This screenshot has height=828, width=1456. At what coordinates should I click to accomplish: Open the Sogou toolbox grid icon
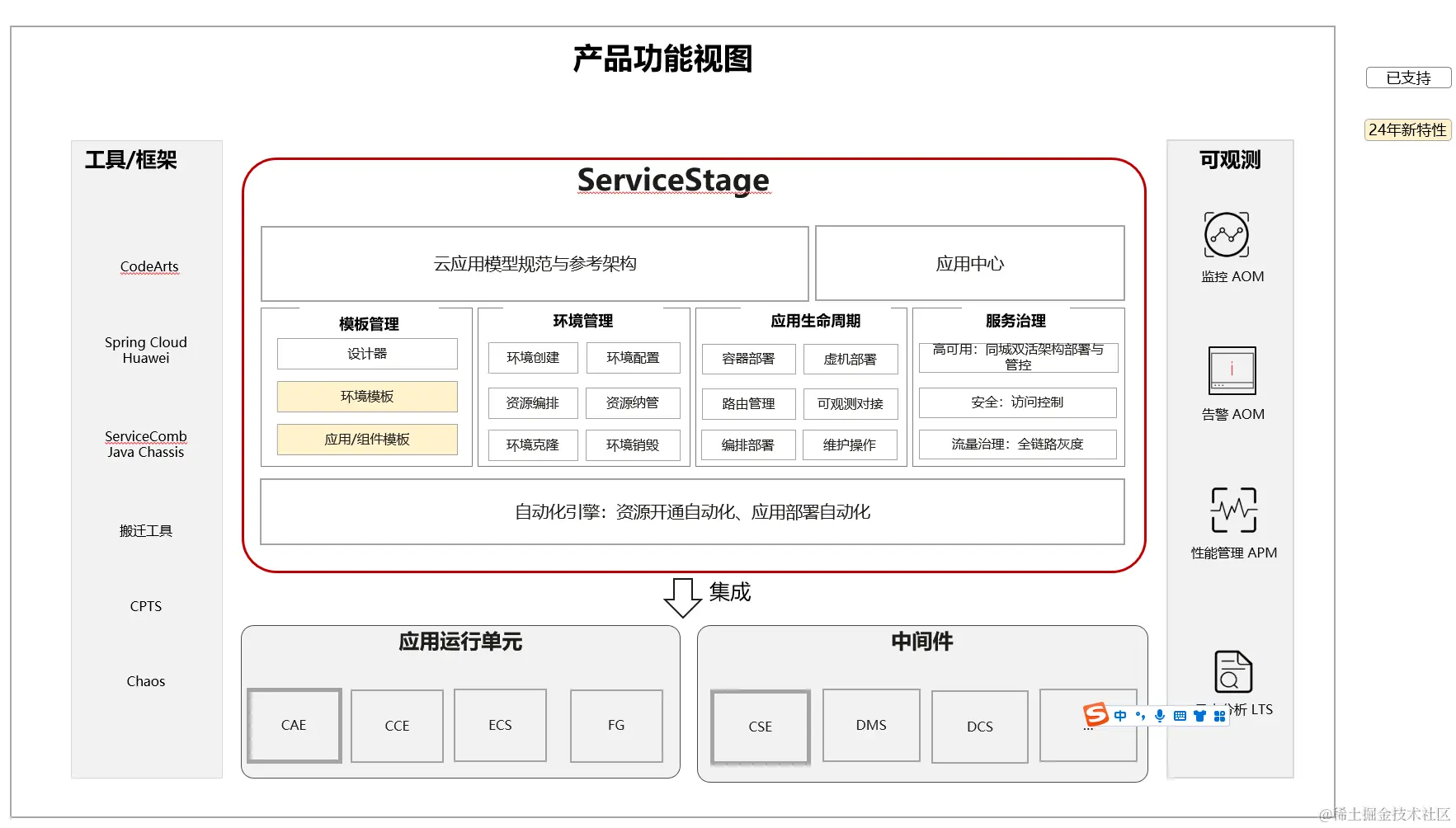[x=1221, y=716]
